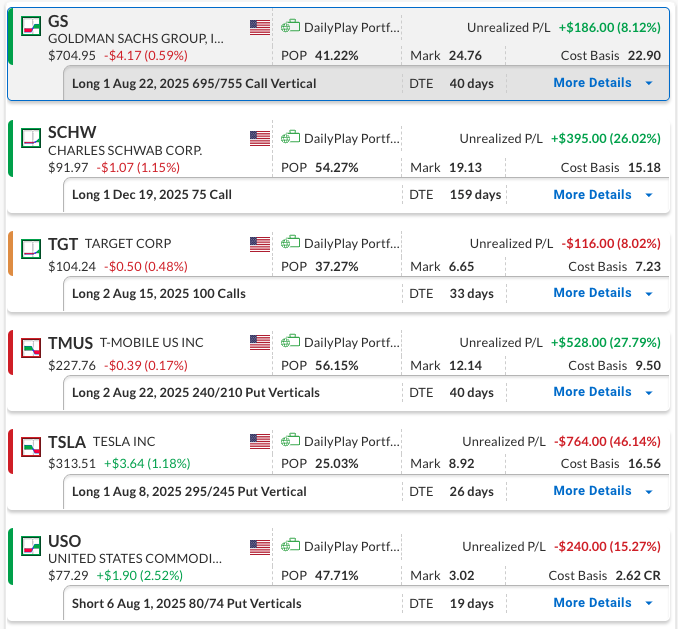Expand GS details with the dropdown arrow
This screenshot has height=629, width=678.
tap(649, 83)
